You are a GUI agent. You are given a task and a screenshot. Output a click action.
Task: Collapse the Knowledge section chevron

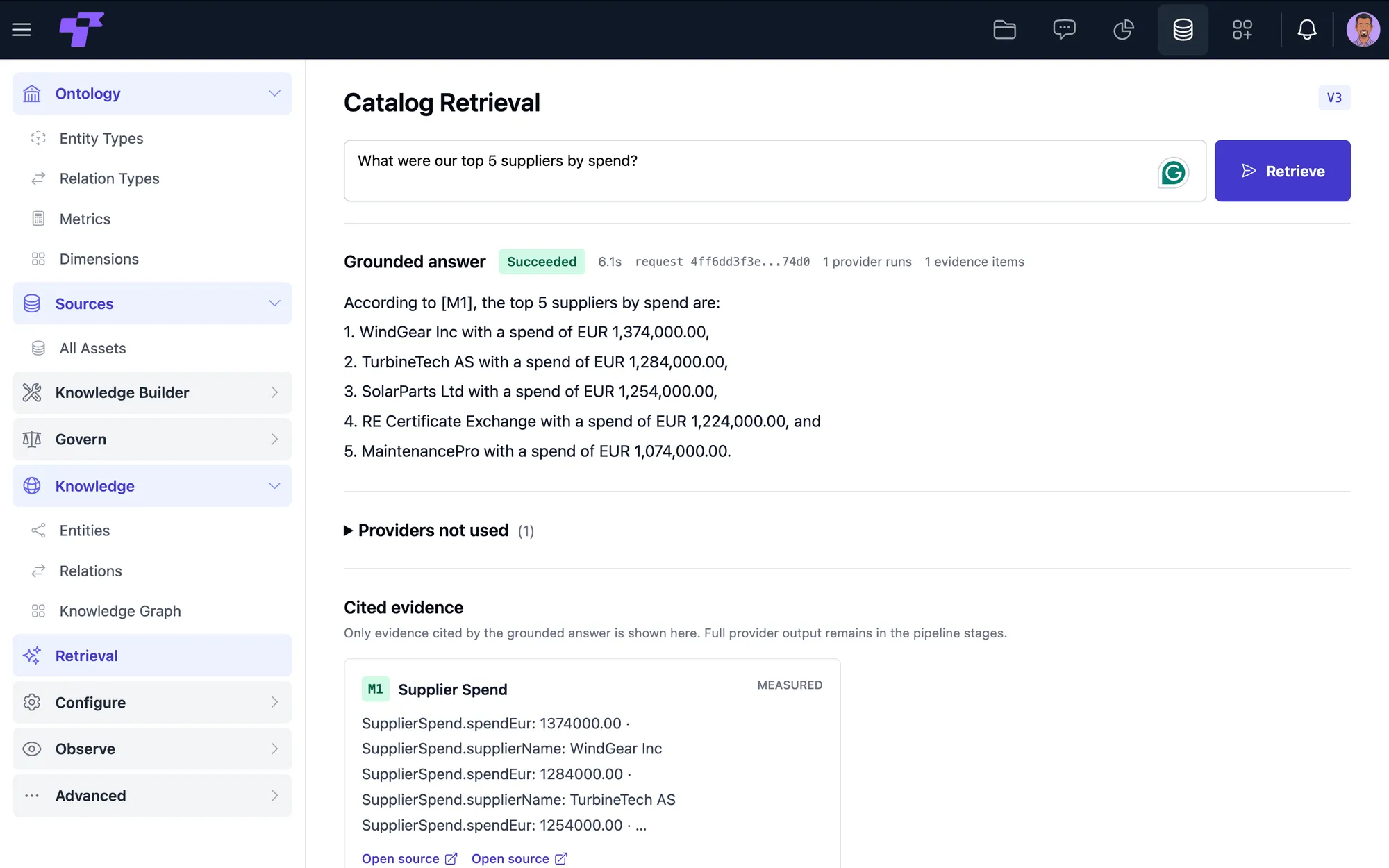pos(274,486)
